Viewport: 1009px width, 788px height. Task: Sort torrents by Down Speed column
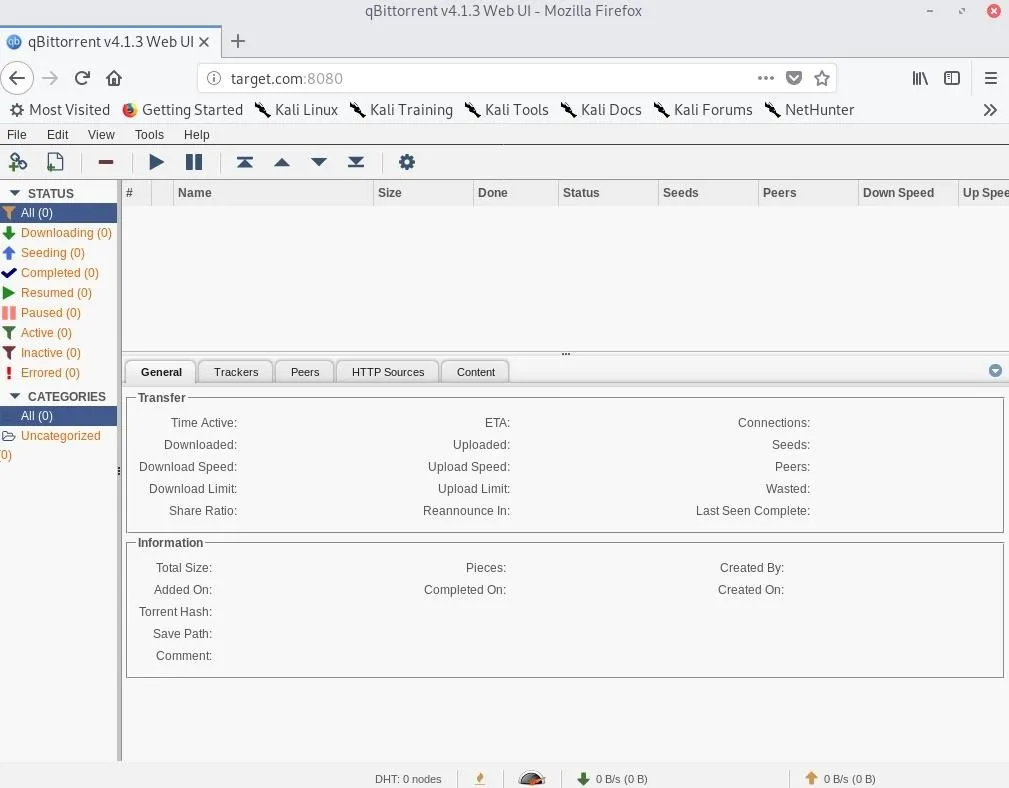click(x=908, y=193)
